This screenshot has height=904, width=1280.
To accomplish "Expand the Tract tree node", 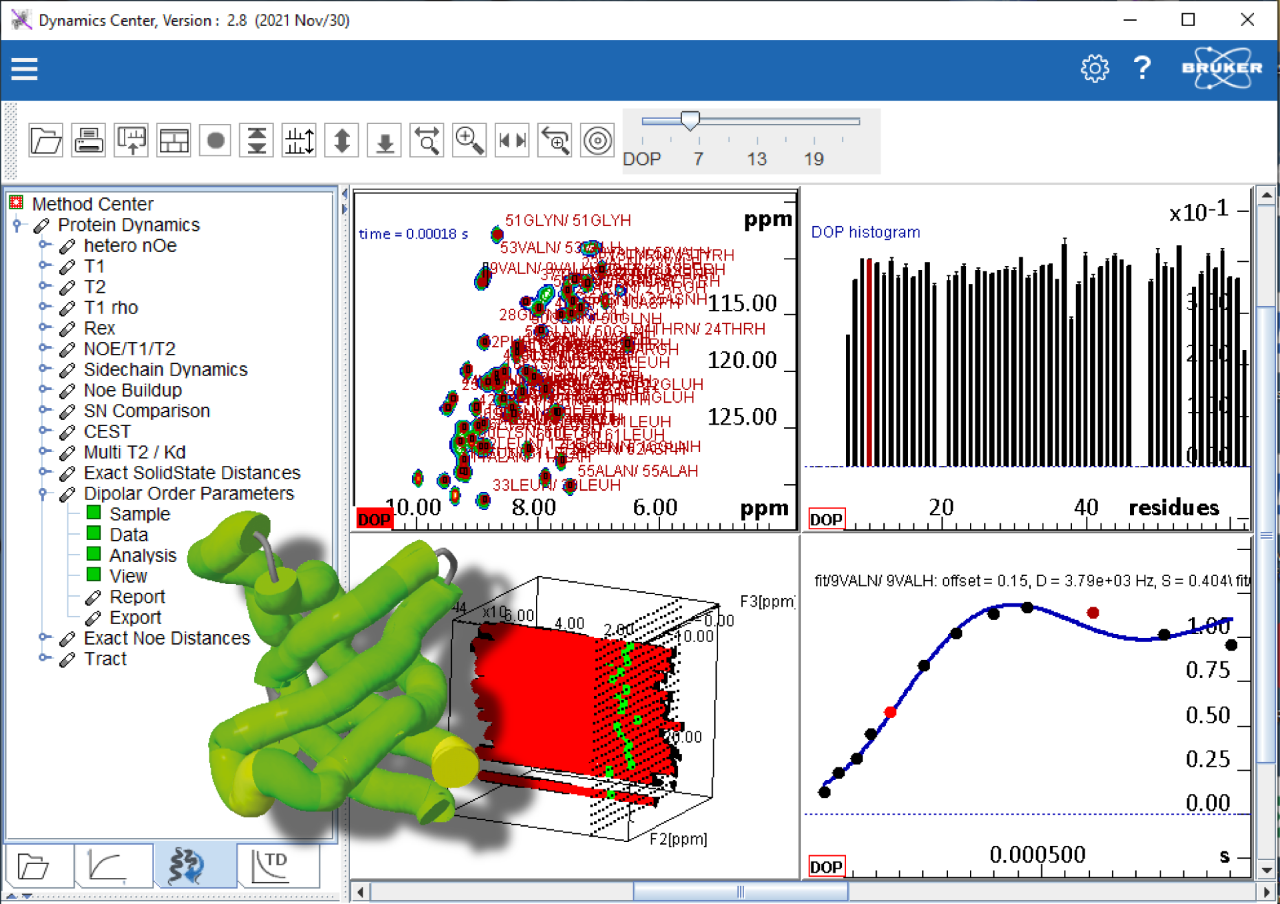I will (44, 659).
